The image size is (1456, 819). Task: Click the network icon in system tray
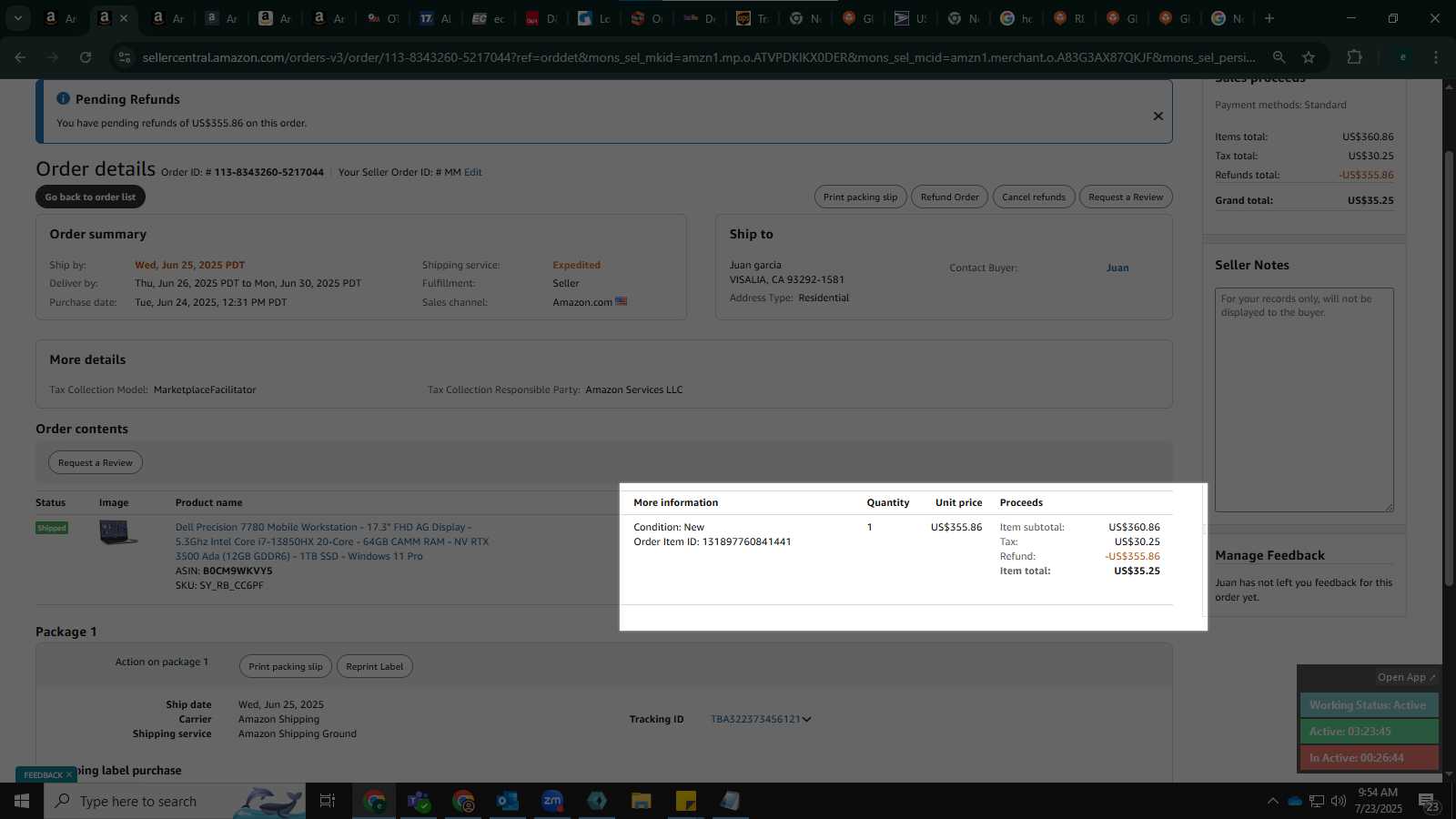click(x=1317, y=801)
